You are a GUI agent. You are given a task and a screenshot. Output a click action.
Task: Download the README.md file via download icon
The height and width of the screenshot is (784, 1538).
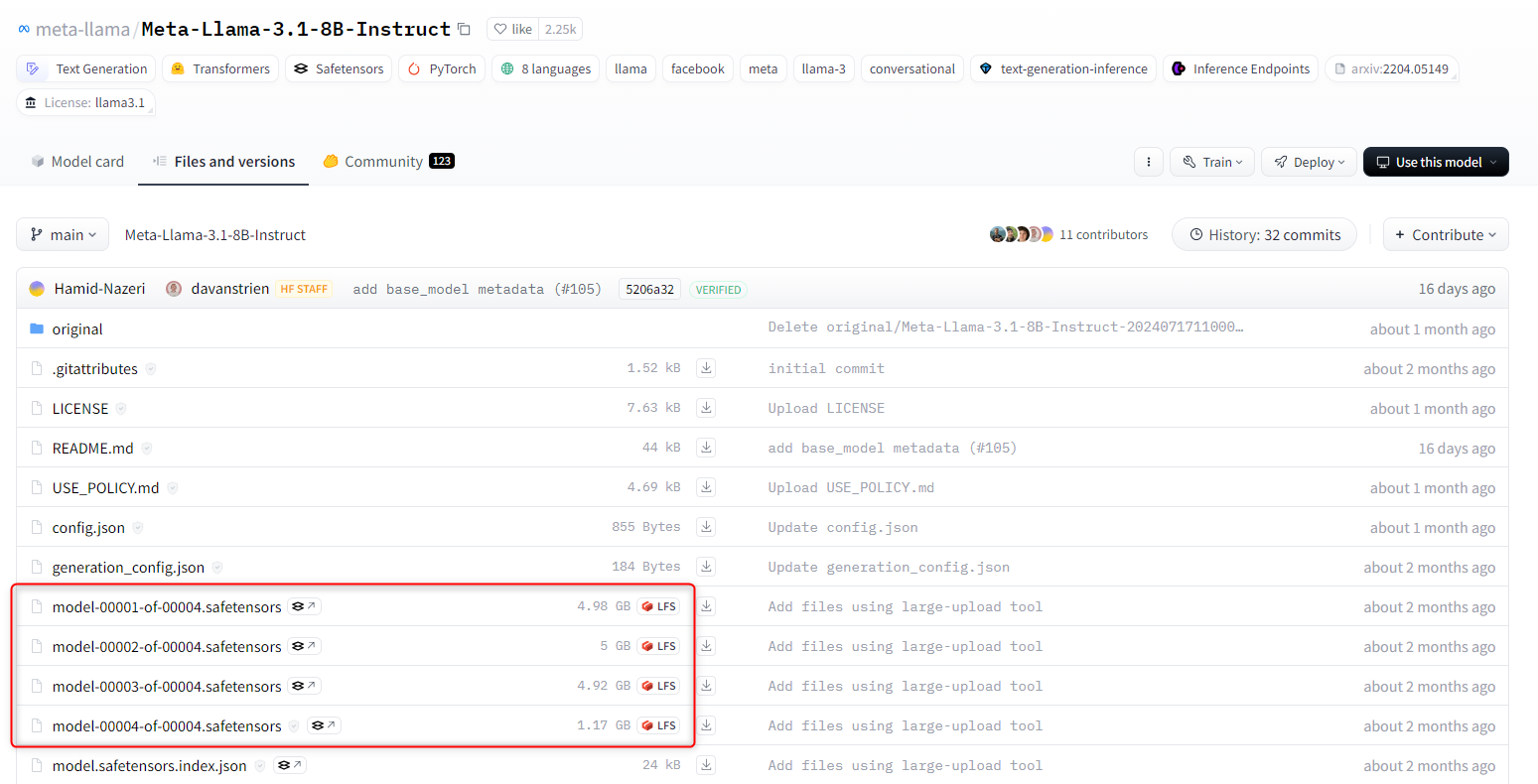706,448
